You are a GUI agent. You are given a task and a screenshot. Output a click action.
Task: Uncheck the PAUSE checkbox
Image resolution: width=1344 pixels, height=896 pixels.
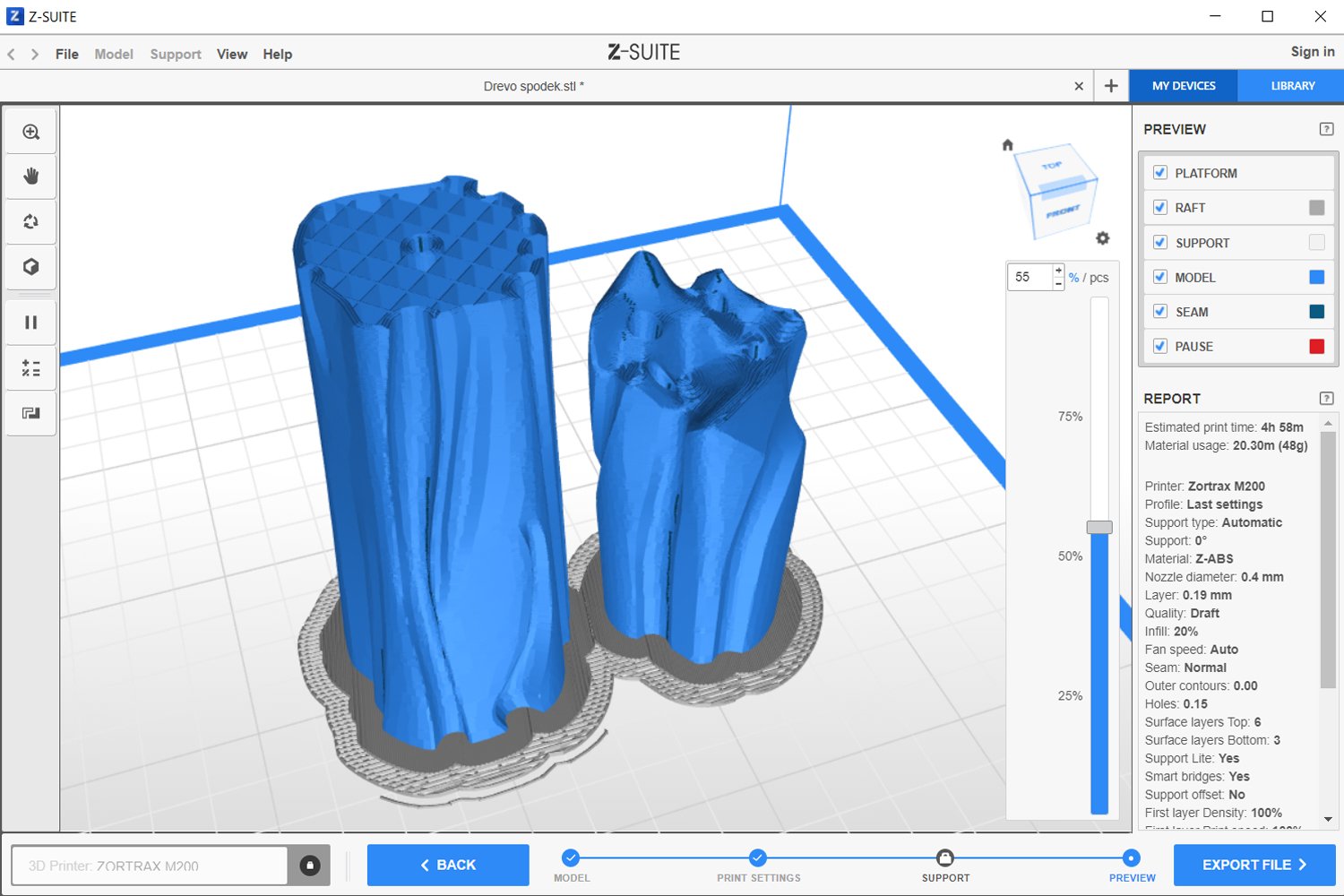point(1160,346)
